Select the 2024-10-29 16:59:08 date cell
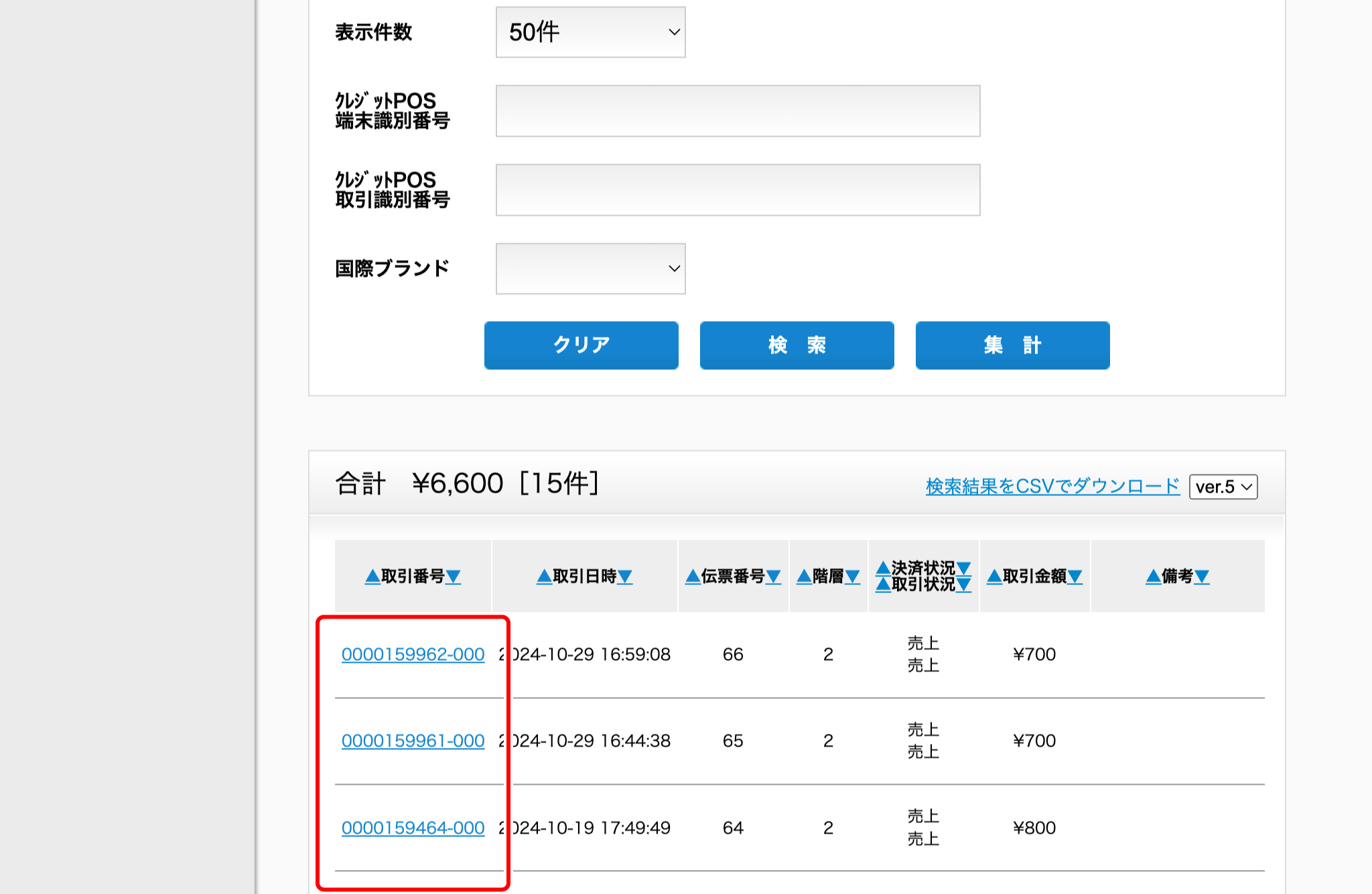The image size is (1372, 894). (x=585, y=655)
